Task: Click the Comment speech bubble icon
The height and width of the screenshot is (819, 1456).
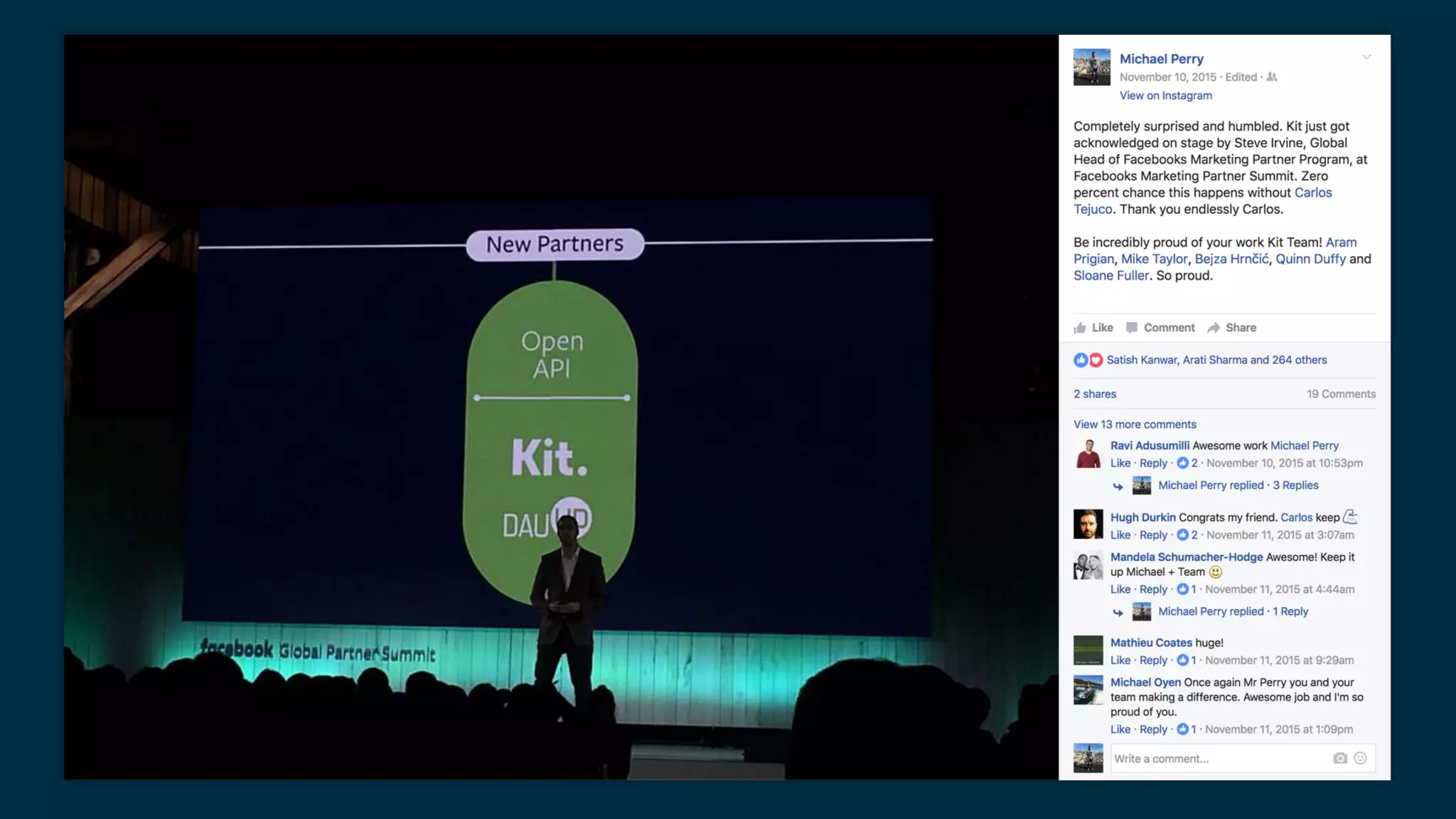Action: click(x=1132, y=328)
